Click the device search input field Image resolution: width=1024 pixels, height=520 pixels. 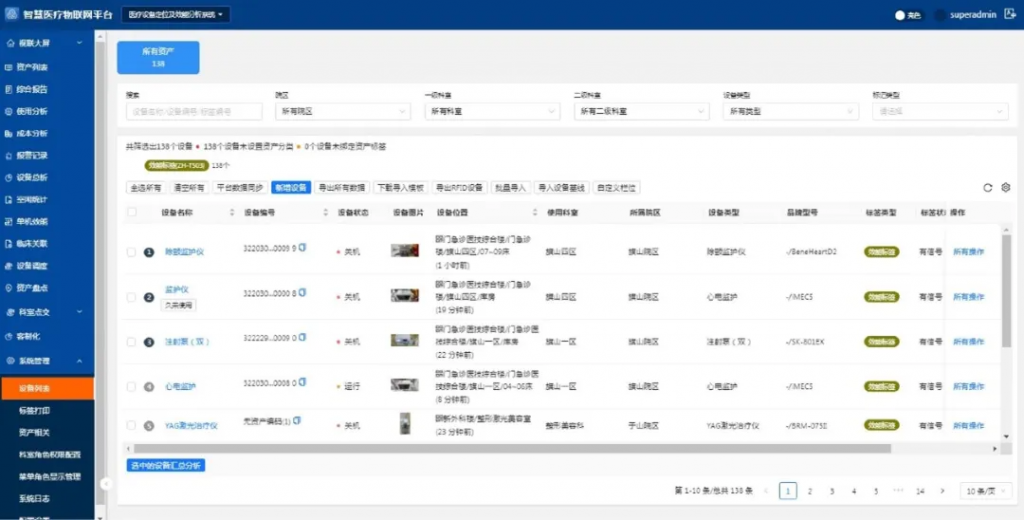click(193, 112)
